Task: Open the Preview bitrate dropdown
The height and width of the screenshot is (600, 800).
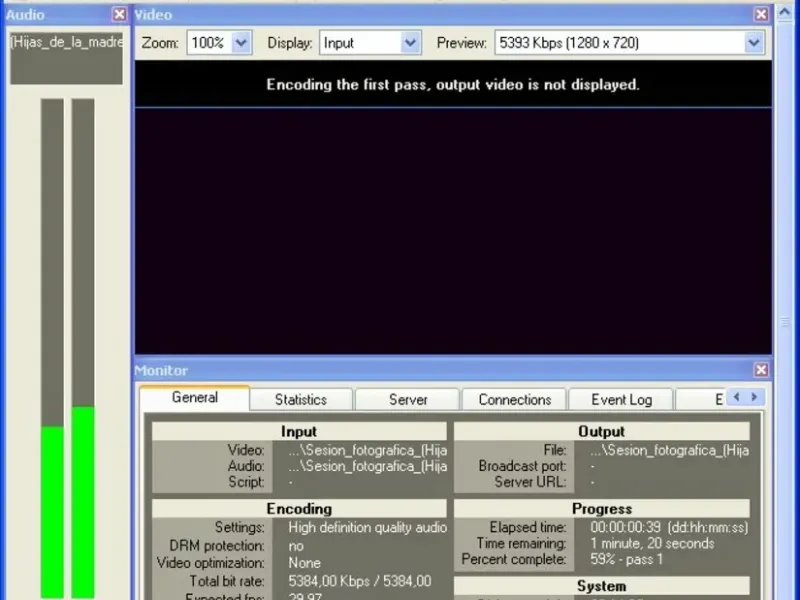Action: pyautogui.click(x=754, y=43)
